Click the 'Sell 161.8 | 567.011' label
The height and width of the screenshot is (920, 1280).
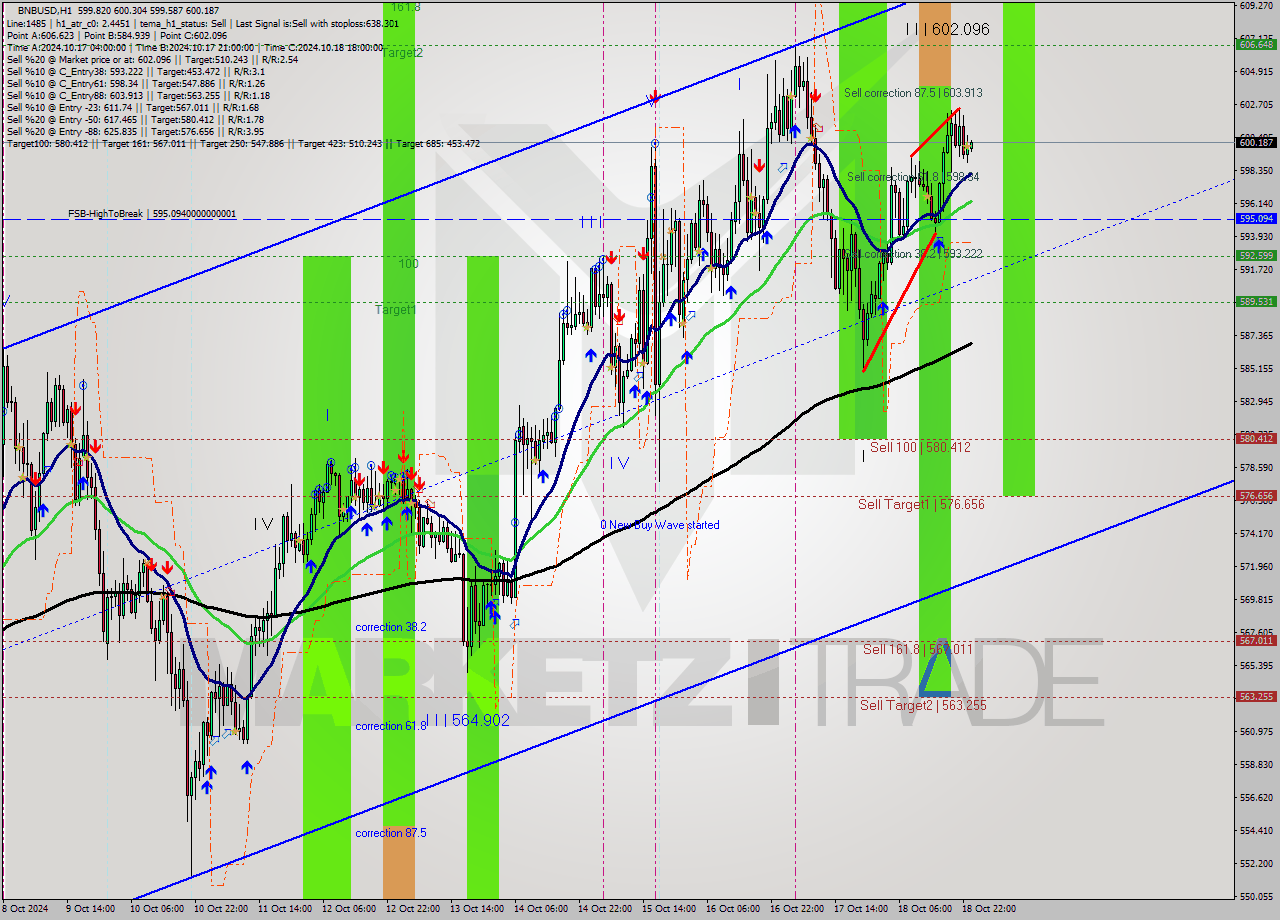(x=917, y=649)
